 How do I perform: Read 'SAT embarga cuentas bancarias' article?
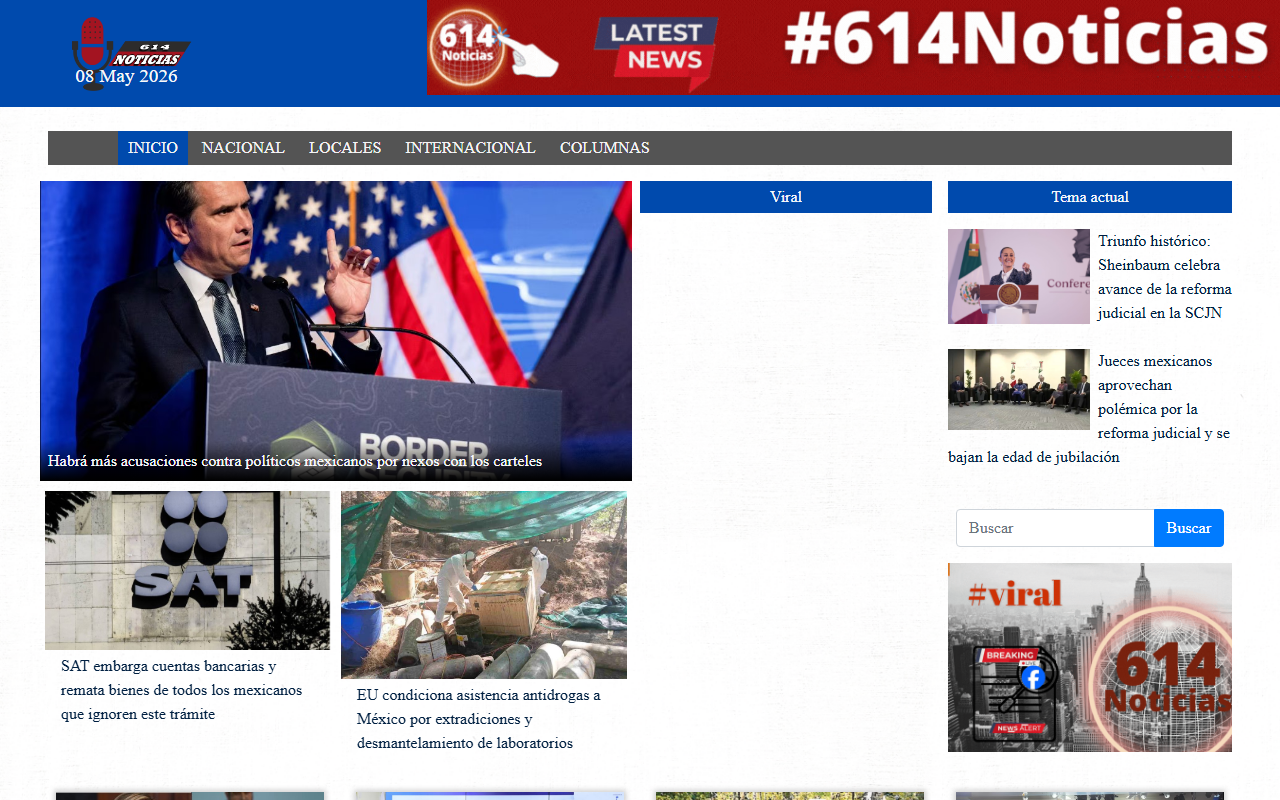coord(182,690)
